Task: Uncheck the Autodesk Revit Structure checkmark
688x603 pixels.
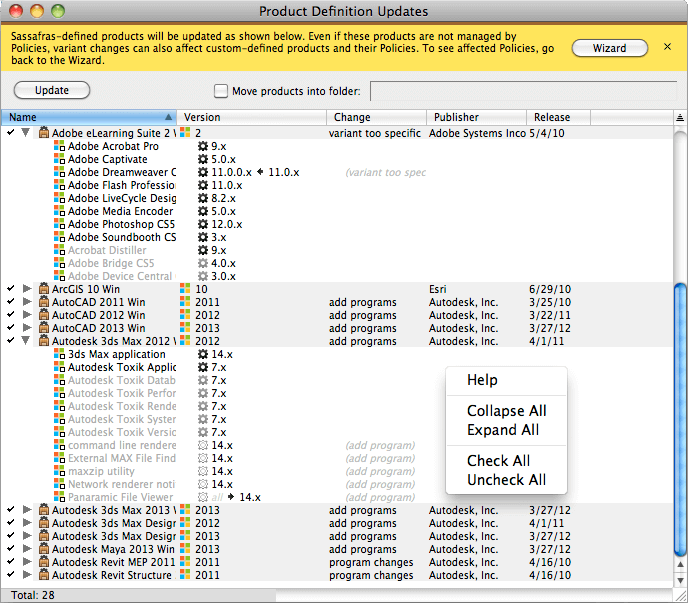Action: click(x=10, y=575)
